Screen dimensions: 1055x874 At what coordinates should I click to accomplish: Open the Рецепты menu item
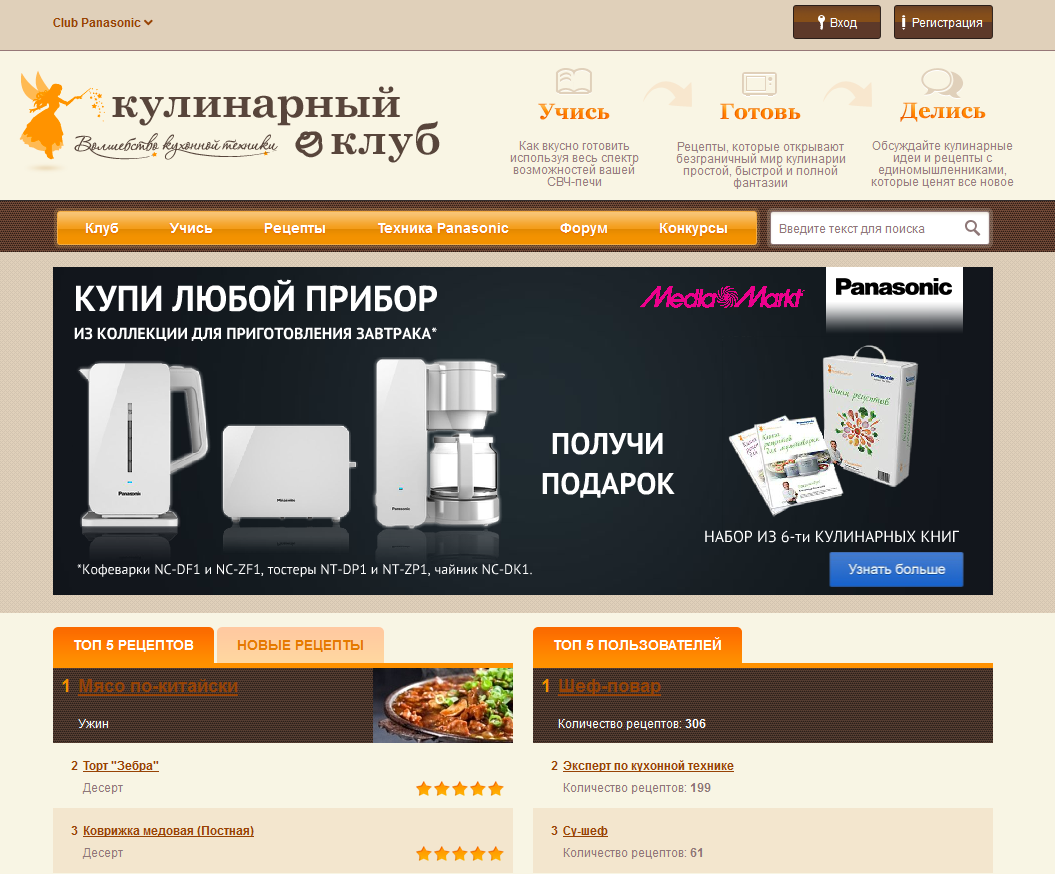(x=295, y=228)
